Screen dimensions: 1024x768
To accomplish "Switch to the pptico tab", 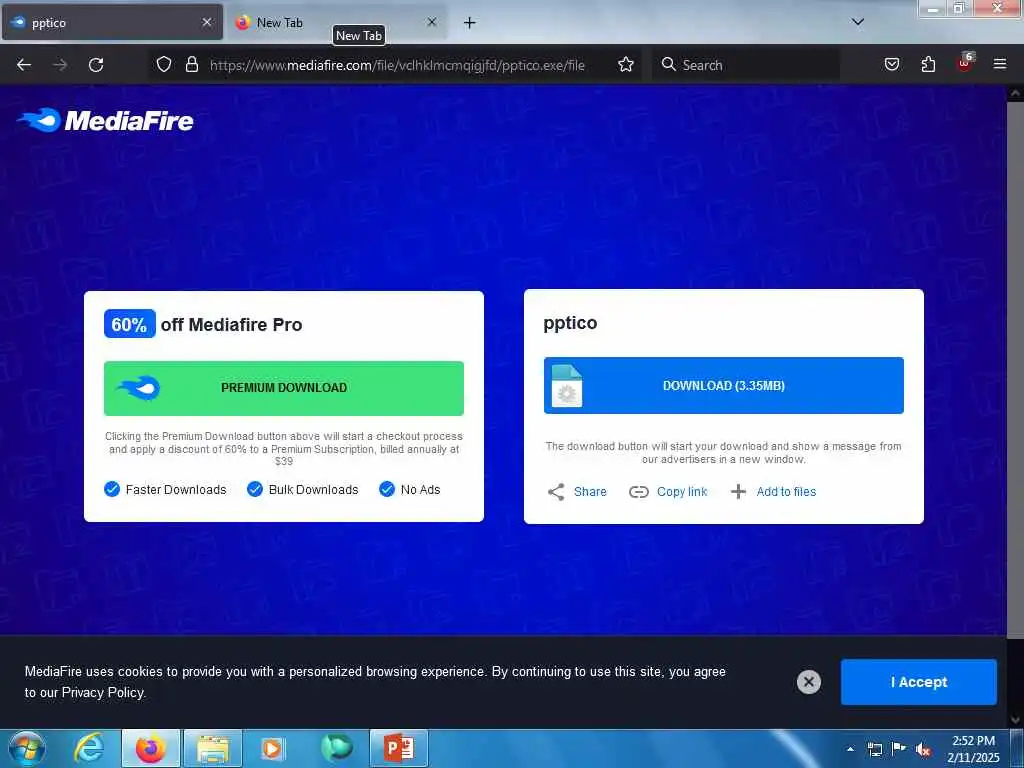I will pos(112,23).
